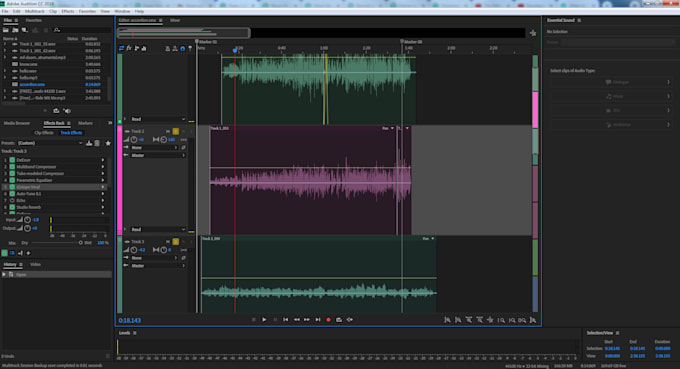Click Insert into Multitrack icon below file list
The width and height of the screenshot is (680, 369).
click(56, 111)
